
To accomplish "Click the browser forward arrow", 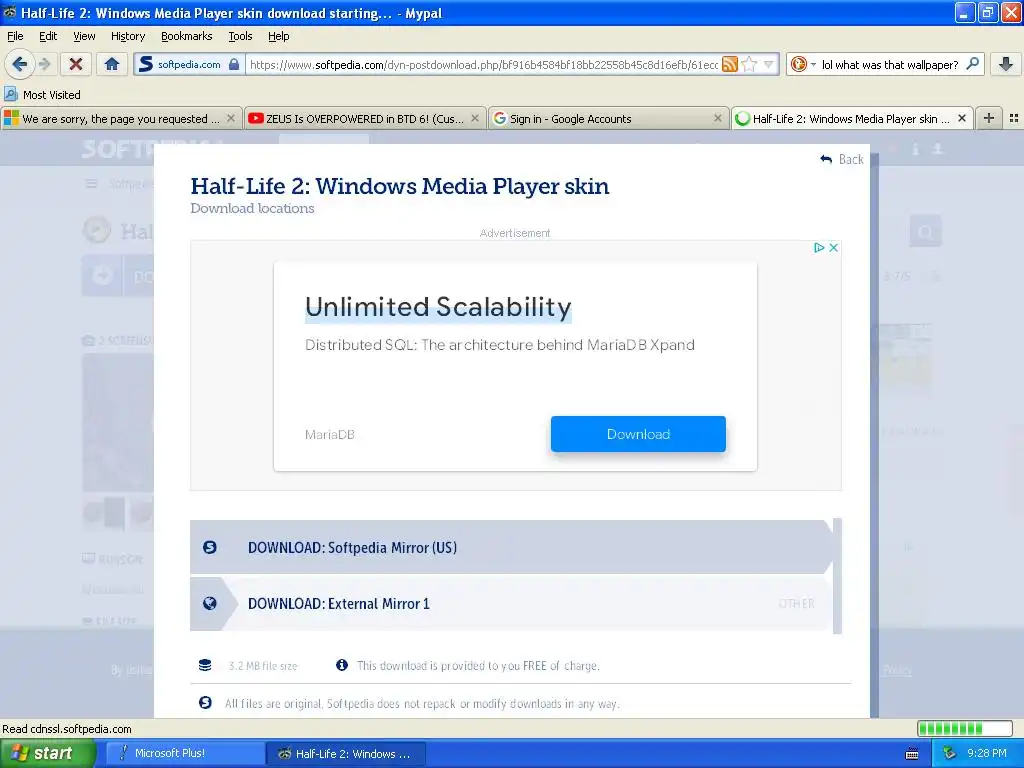I will coord(44,64).
